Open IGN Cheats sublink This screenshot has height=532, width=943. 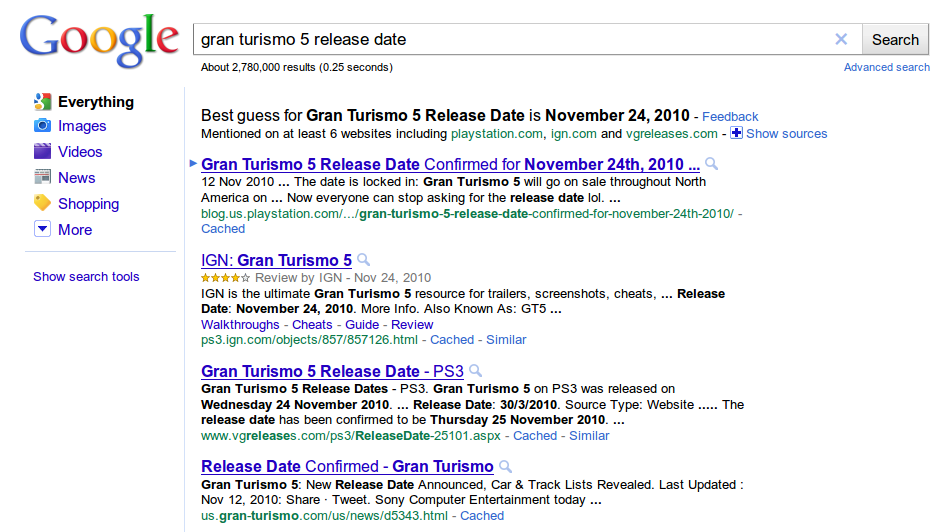point(312,325)
